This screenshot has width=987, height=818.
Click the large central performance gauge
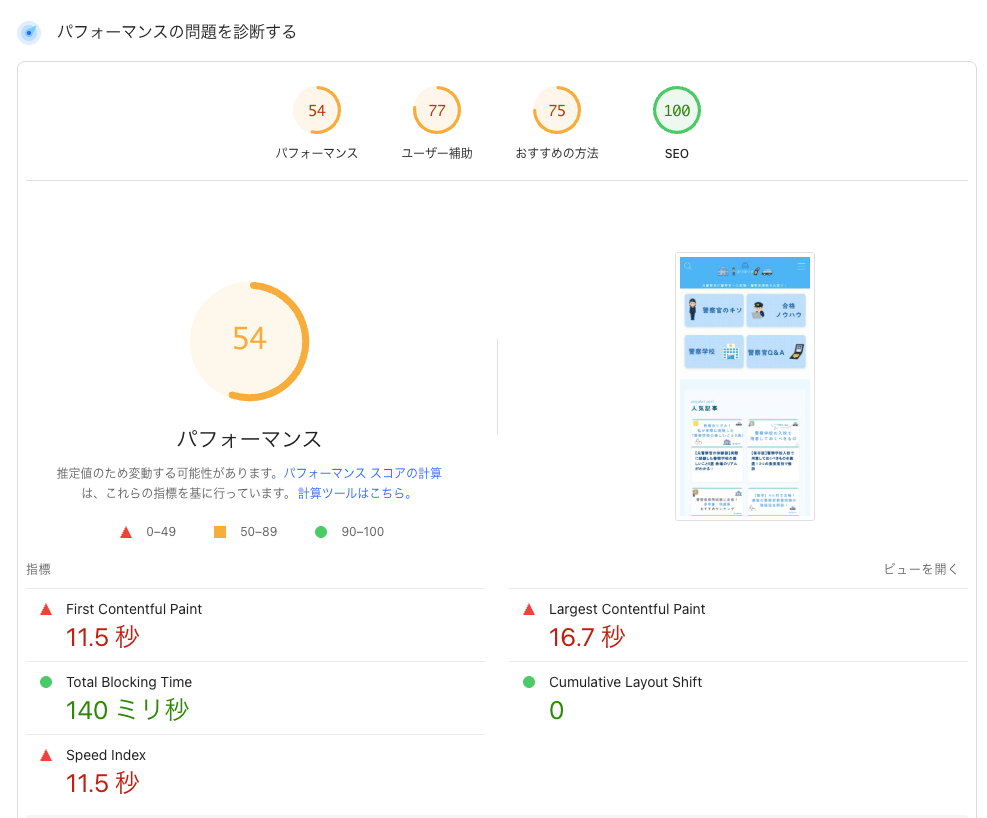click(x=249, y=340)
